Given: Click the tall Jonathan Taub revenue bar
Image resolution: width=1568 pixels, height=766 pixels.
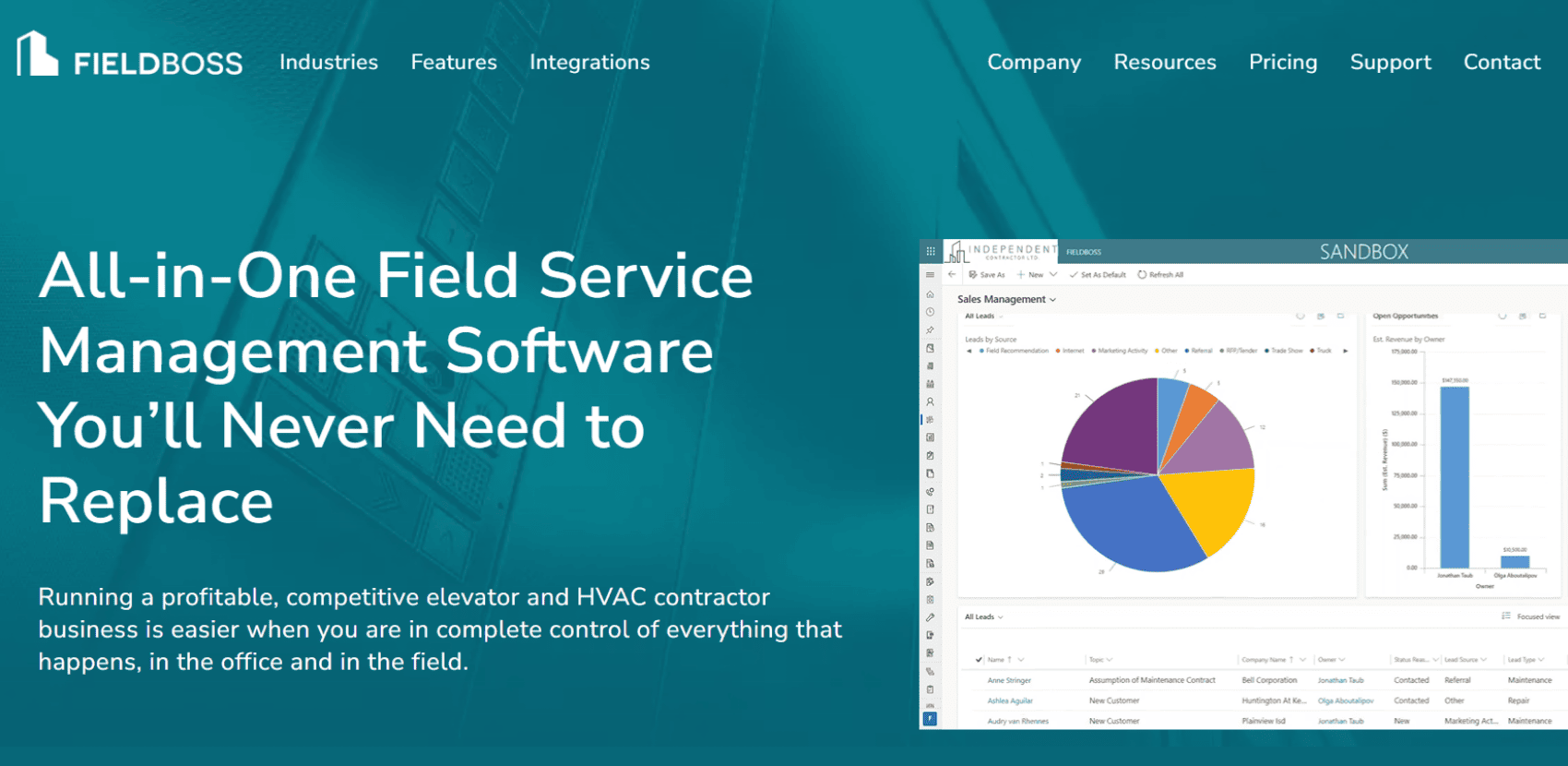Looking at the screenshot, I should pyautogui.click(x=1455, y=477).
